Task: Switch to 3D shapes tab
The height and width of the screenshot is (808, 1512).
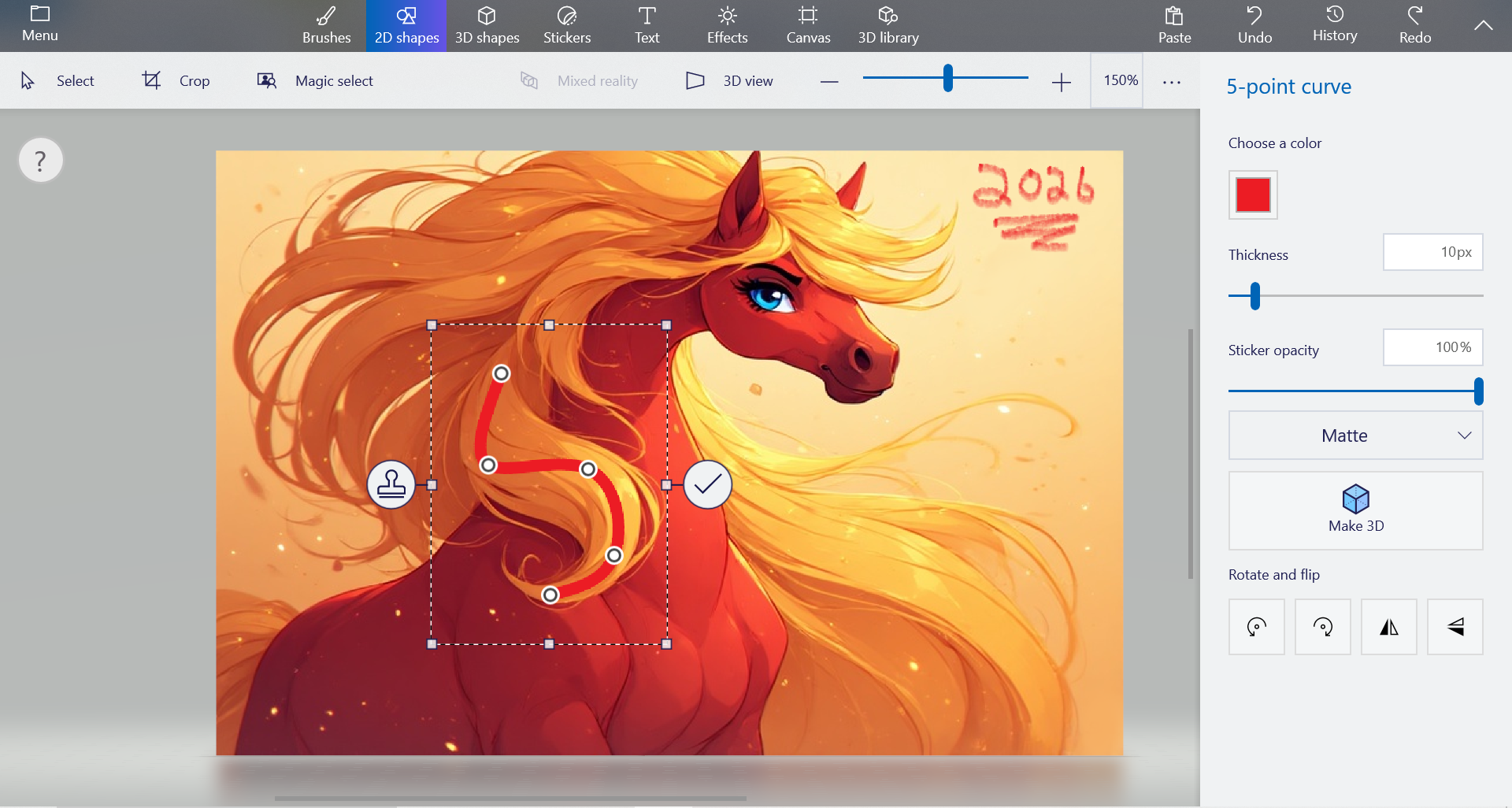Action: click(487, 25)
